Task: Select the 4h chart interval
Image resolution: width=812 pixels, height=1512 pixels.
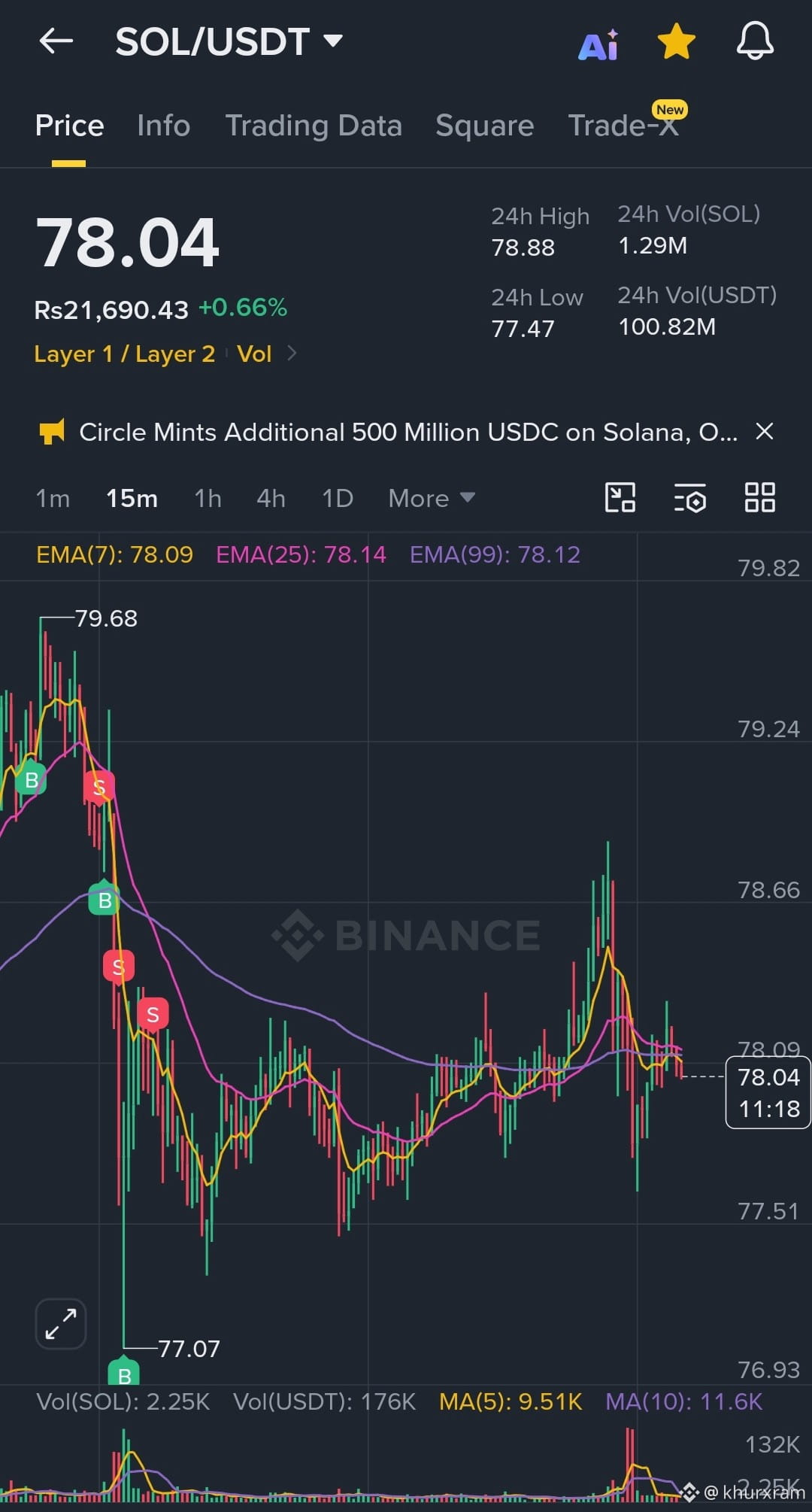Action: point(271,498)
